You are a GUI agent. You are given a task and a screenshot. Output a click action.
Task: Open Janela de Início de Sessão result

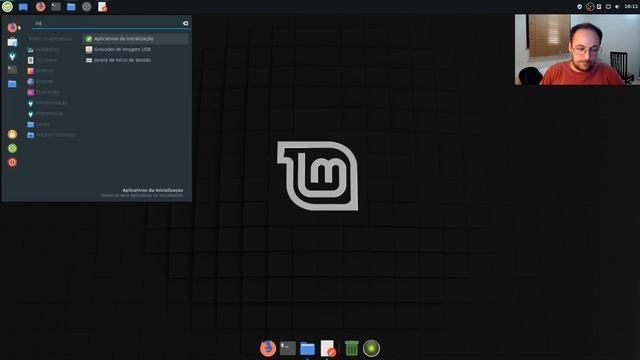(136, 60)
